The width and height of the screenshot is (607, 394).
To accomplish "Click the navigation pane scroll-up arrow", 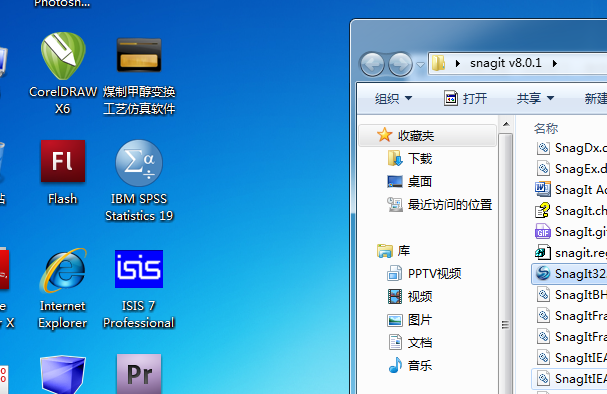I will pos(506,125).
